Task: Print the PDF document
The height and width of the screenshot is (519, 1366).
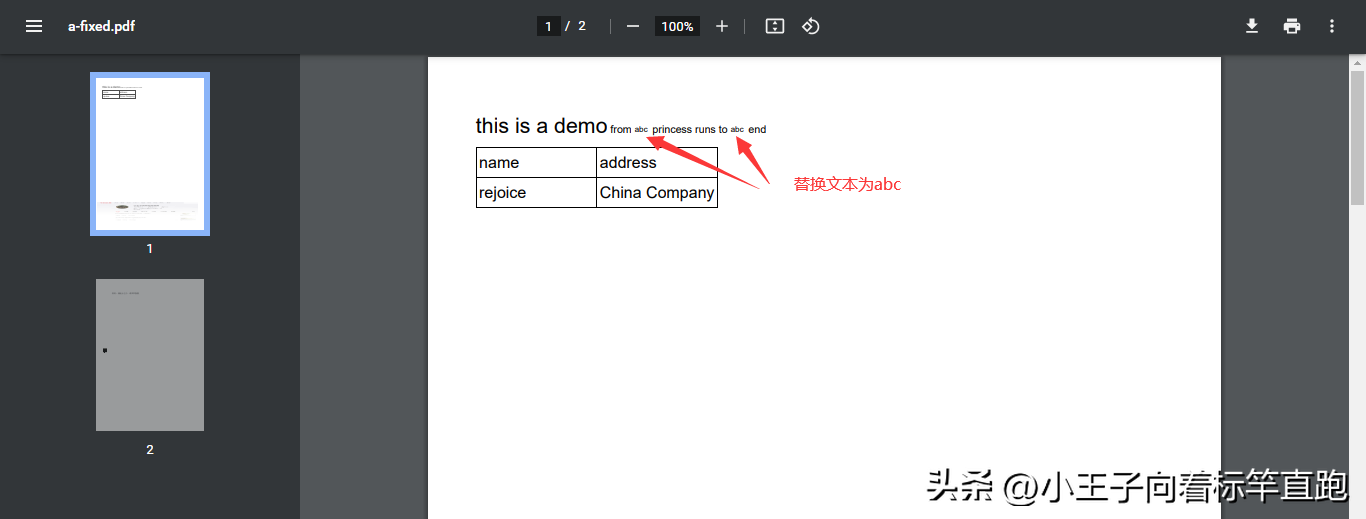Action: [x=1292, y=26]
